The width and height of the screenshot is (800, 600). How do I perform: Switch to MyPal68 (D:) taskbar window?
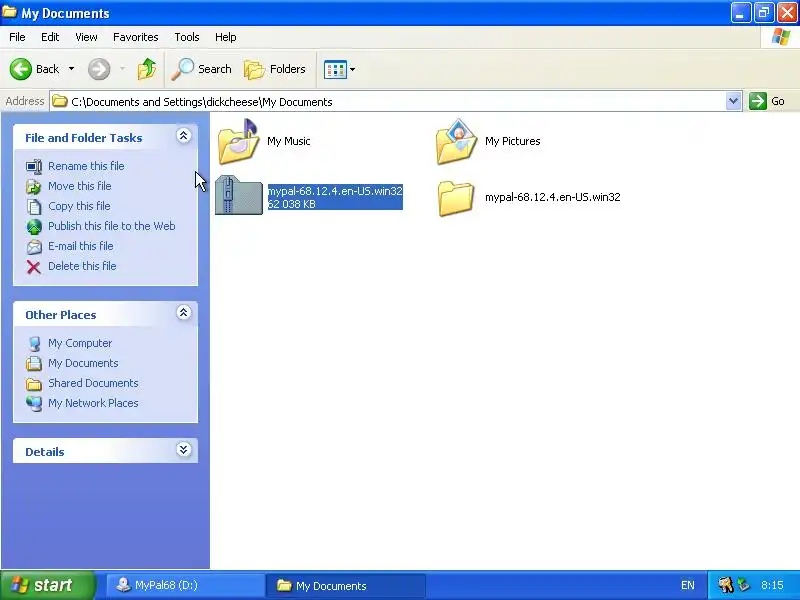coord(185,585)
